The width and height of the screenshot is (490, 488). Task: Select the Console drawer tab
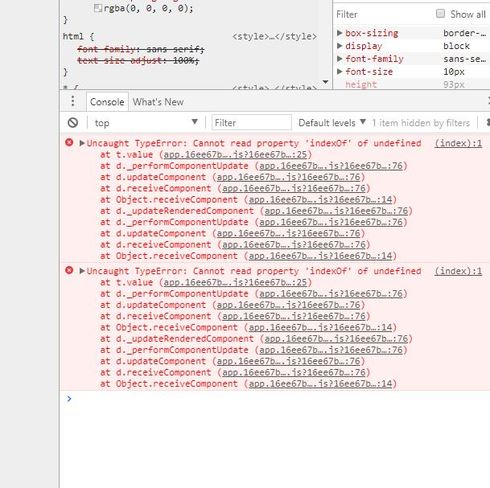pos(107,102)
